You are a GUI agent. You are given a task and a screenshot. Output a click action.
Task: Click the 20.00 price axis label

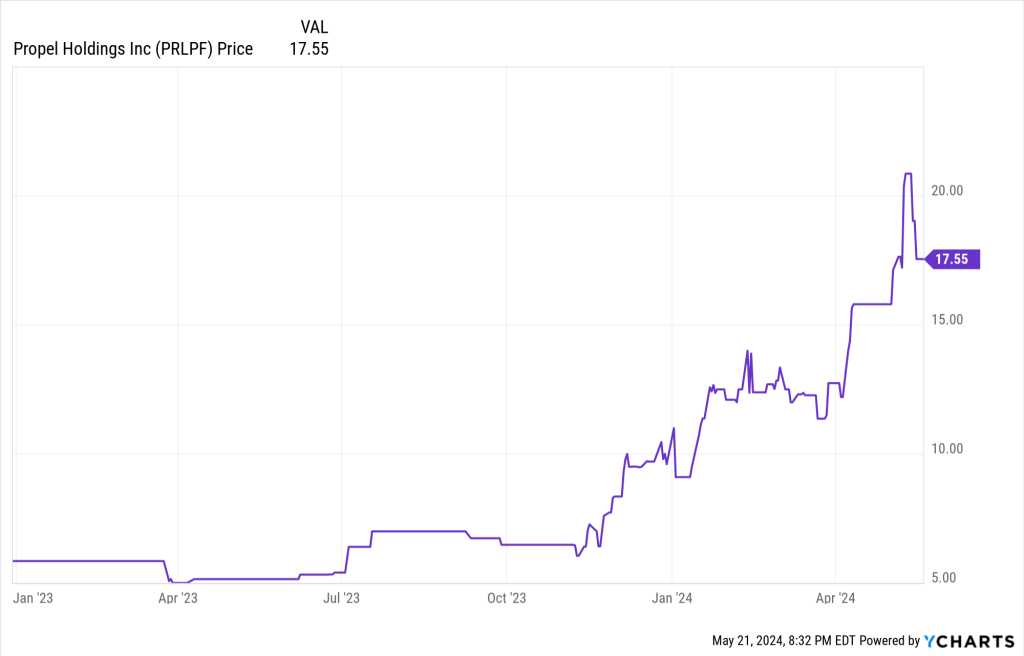pos(944,191)
